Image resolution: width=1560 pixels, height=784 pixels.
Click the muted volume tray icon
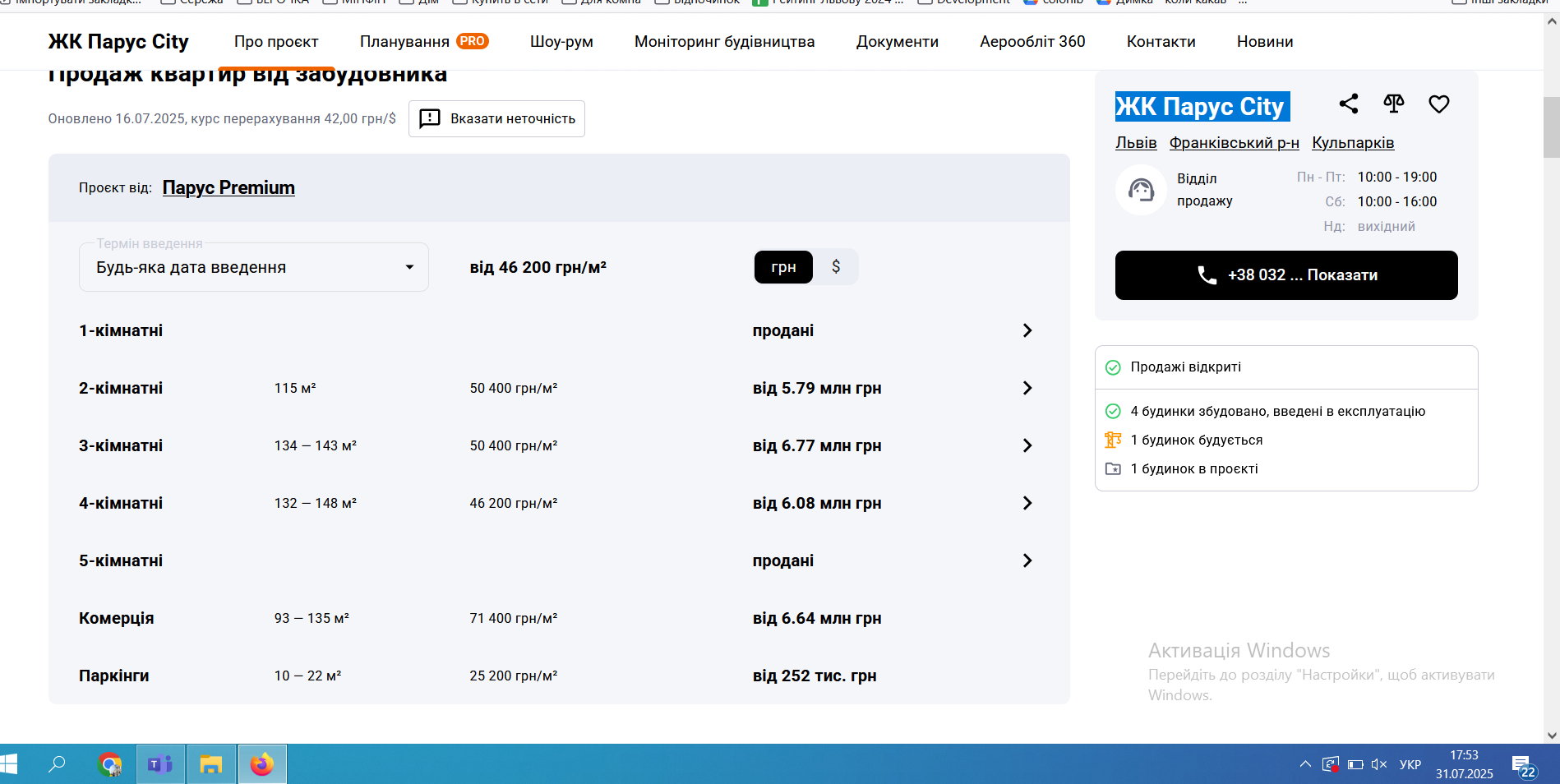click(x=1379, y=764)
